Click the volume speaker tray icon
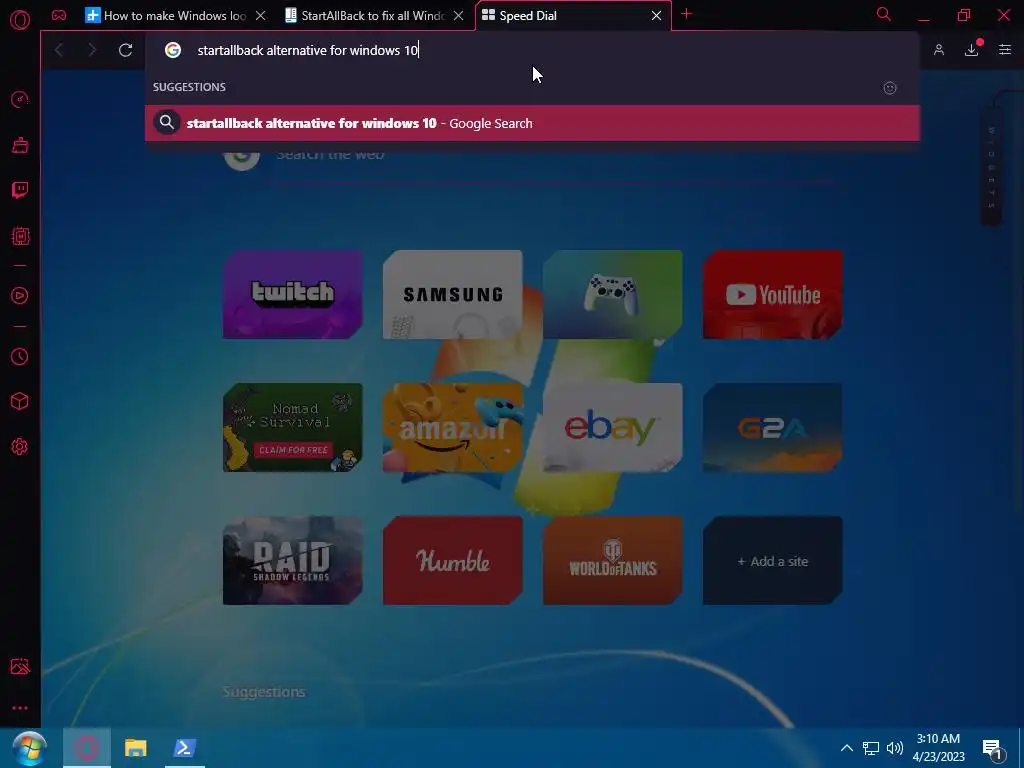This screenshot has height=768, width=1024. [895, 748]
